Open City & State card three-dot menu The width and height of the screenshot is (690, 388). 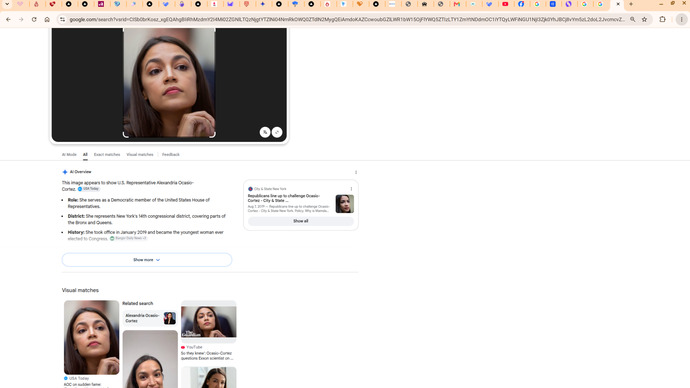tap(351, 189)
